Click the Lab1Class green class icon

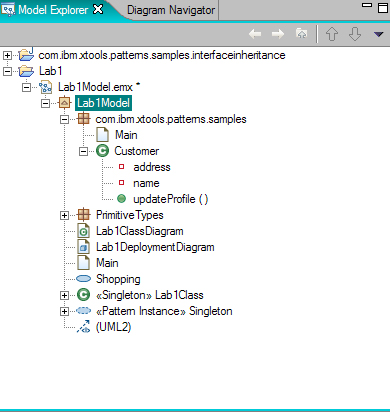pos(83,295)
